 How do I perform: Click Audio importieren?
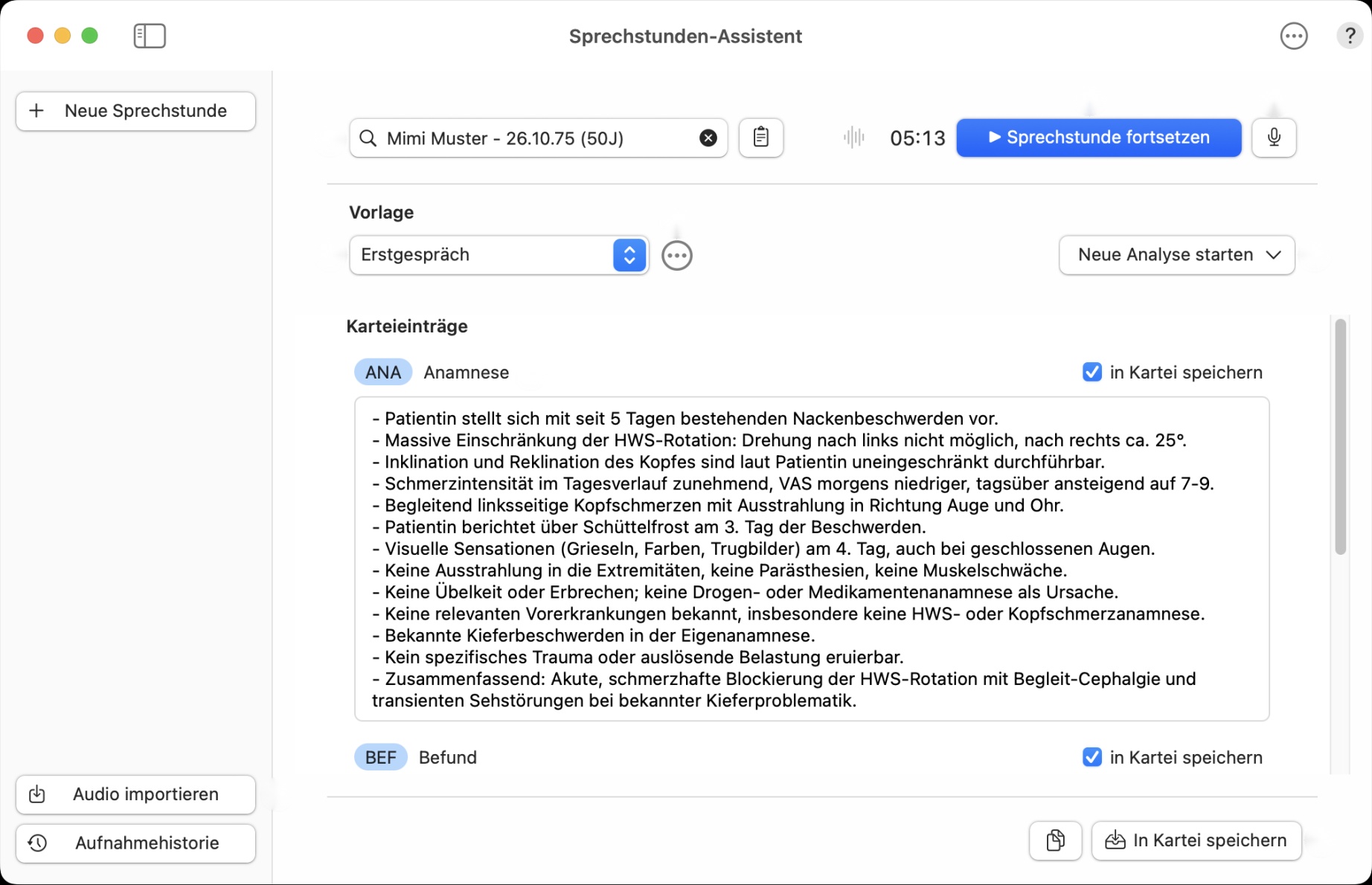point(135,794)
